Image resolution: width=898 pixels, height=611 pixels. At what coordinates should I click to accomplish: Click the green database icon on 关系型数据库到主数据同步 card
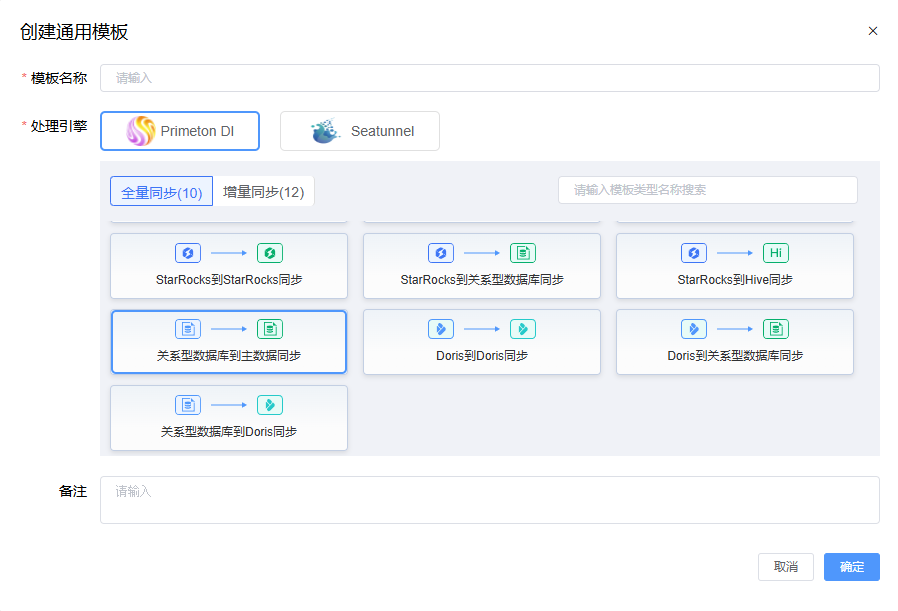click(268, 328)
